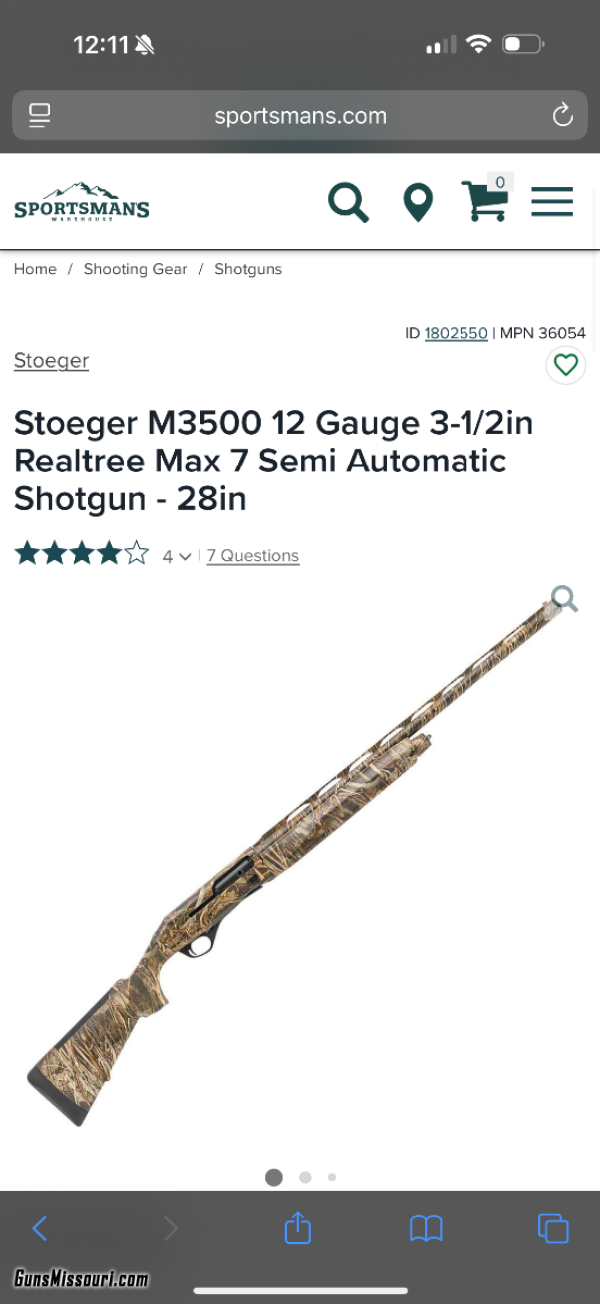The height and width of the screenshot is (1304, 600).
Task: Open the hamburger navigation menu
Action: pyautogui.click(x=552, y=202)
